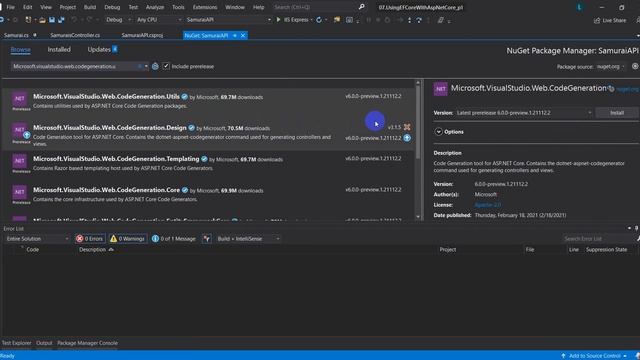Click the CodeGeneration.Utils package icon
640x360 pixels.
(x=19, y=99)
